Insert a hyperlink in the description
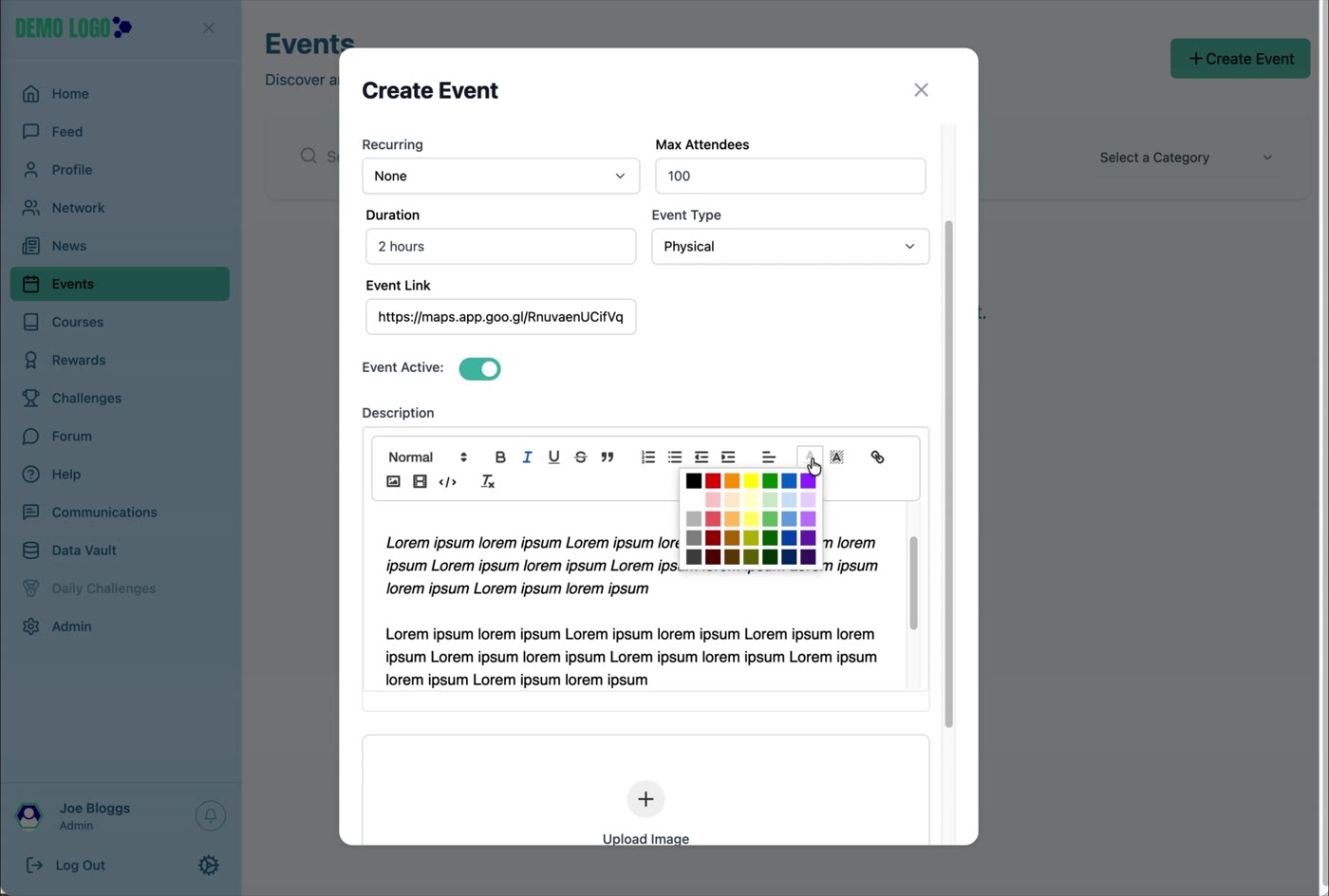Viewport: 1329px width, 896px height. tap(877, 457)
